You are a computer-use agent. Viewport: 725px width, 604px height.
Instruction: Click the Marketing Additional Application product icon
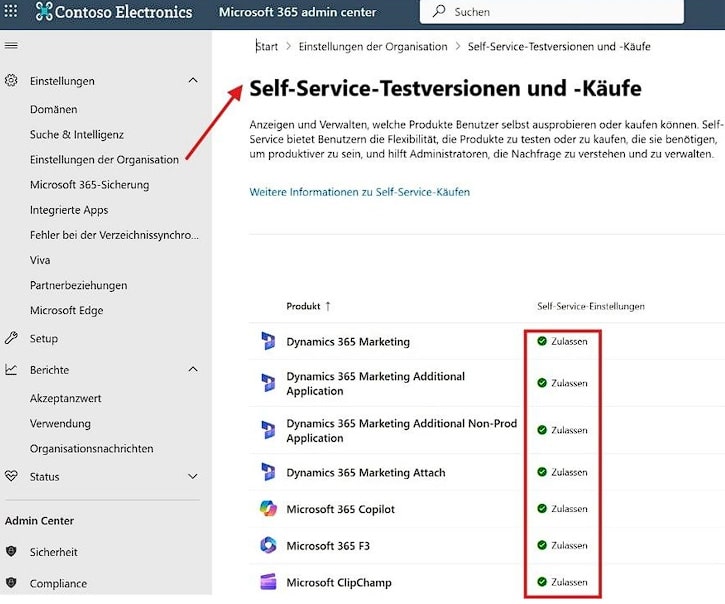click(x=268, y=383)
